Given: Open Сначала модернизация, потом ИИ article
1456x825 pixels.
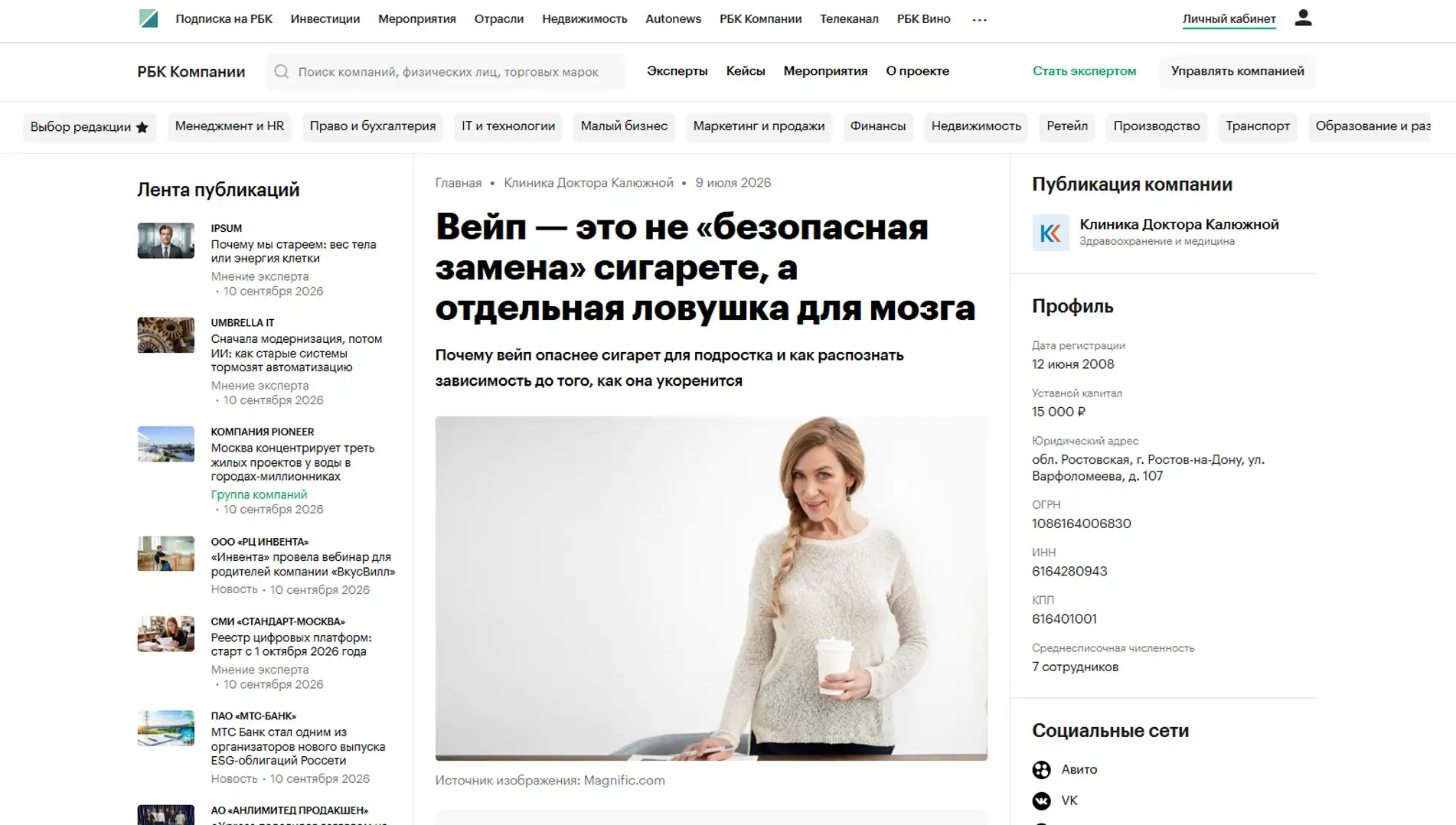Looking at the screenshot, I should click(x=296, y=353).
